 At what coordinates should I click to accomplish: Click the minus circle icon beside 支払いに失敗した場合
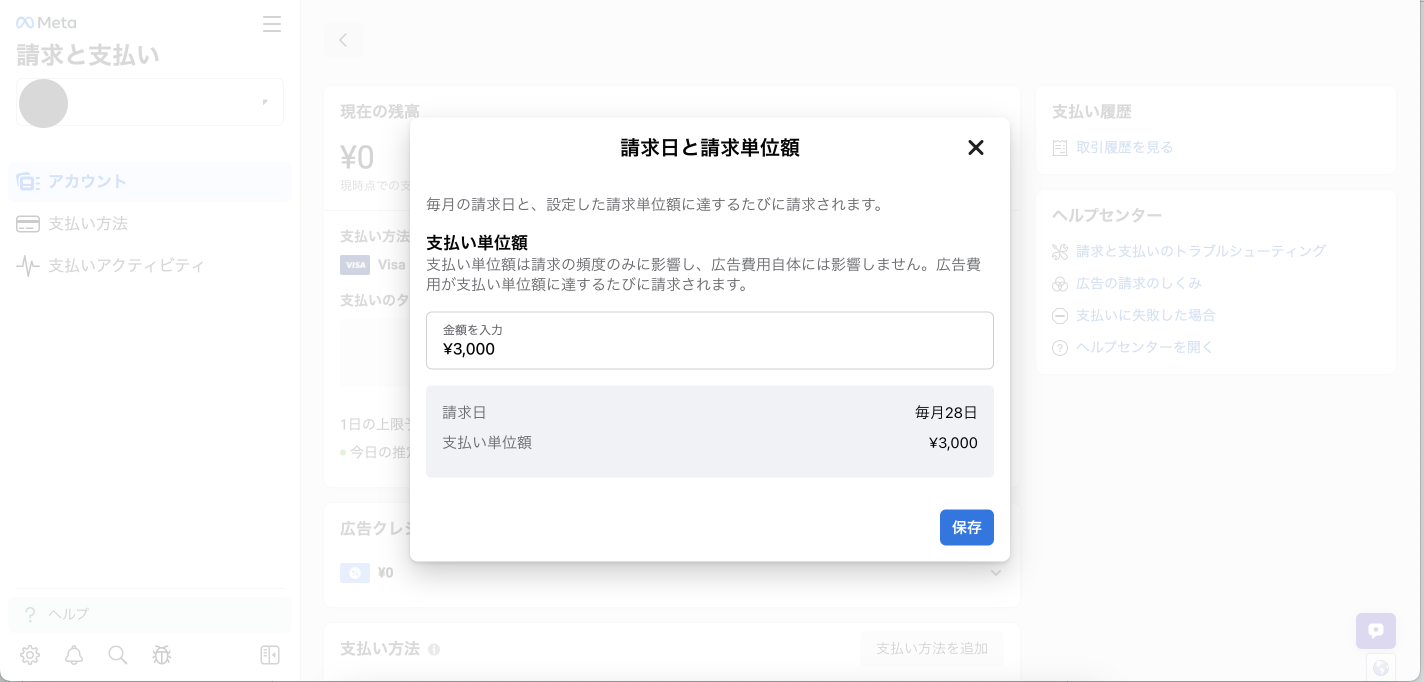(x=1060, y=316)
